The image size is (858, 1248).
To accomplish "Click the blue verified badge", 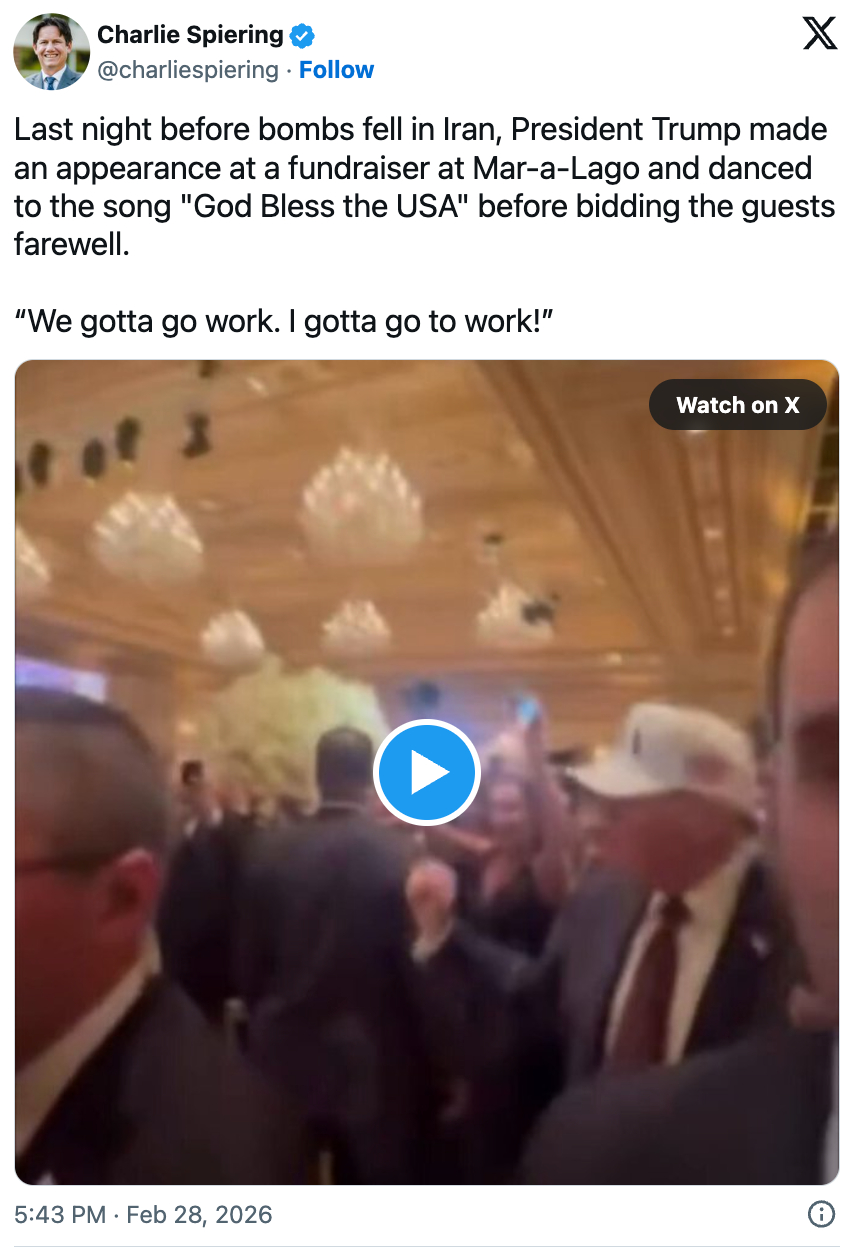I will click(302, 36).
